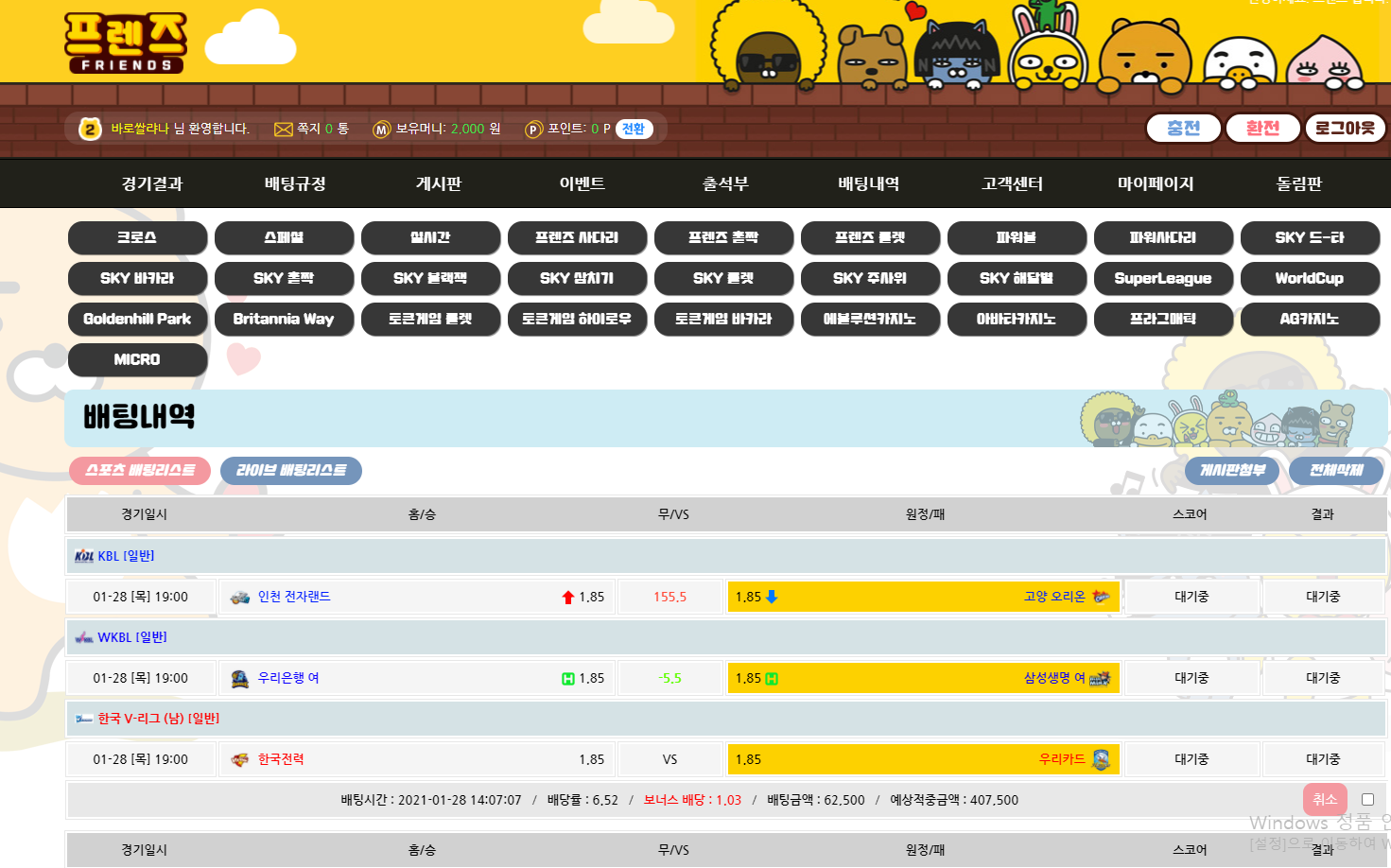Click the 우리카드 team logo icon
Screen dimensions: 1391x868
tap(1101, 759)
